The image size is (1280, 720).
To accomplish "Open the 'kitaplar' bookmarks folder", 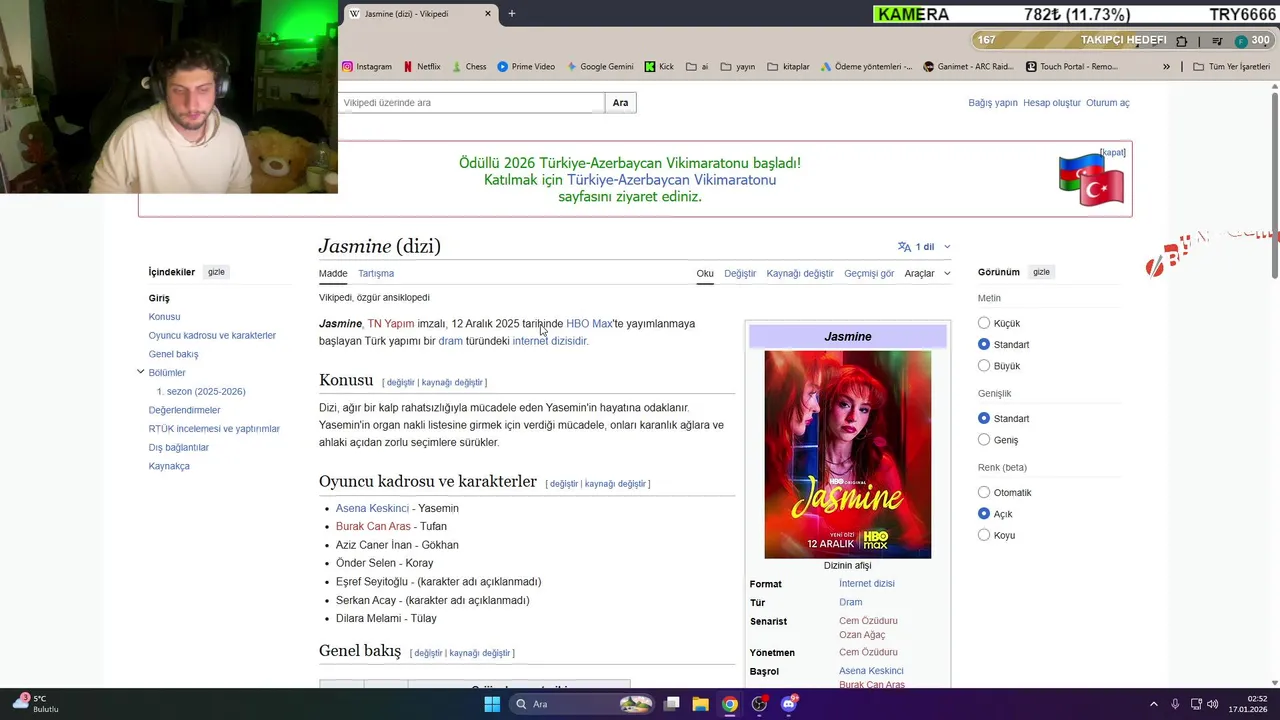I will 788,67.
